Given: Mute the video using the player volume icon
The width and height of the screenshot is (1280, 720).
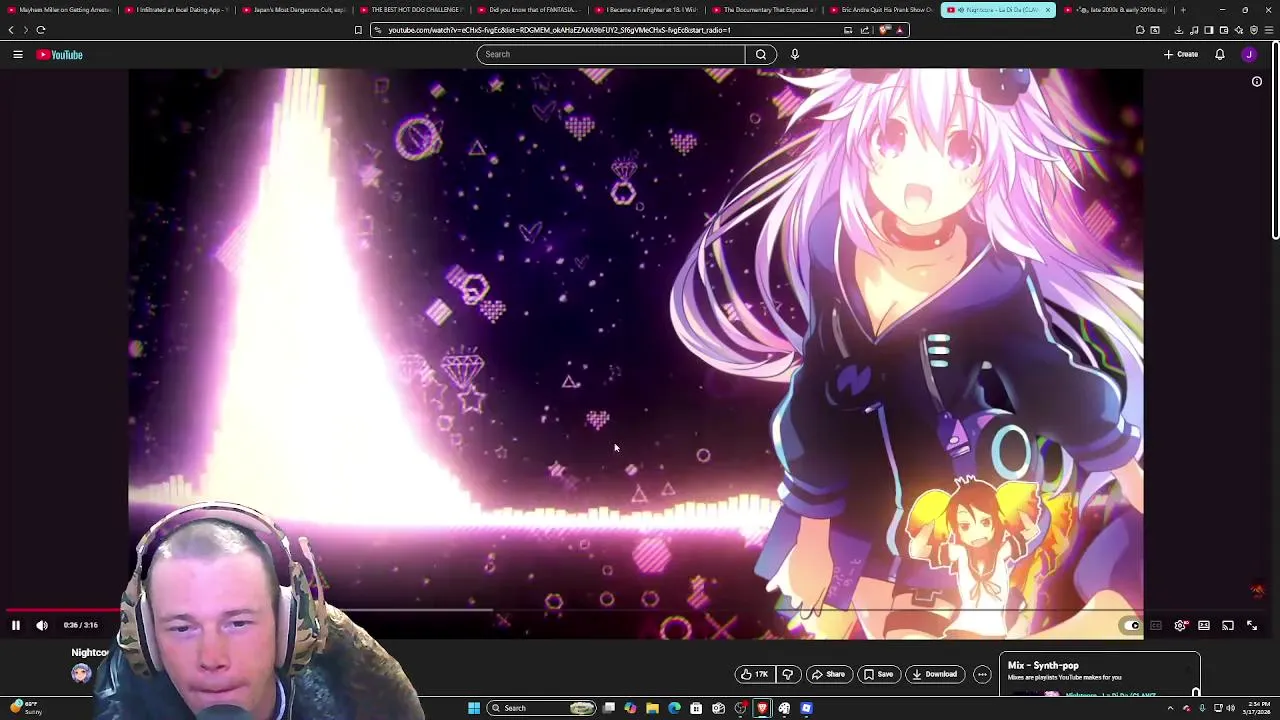Looking at the screenshot, I should pyautogui.click(x=42, y=625).
